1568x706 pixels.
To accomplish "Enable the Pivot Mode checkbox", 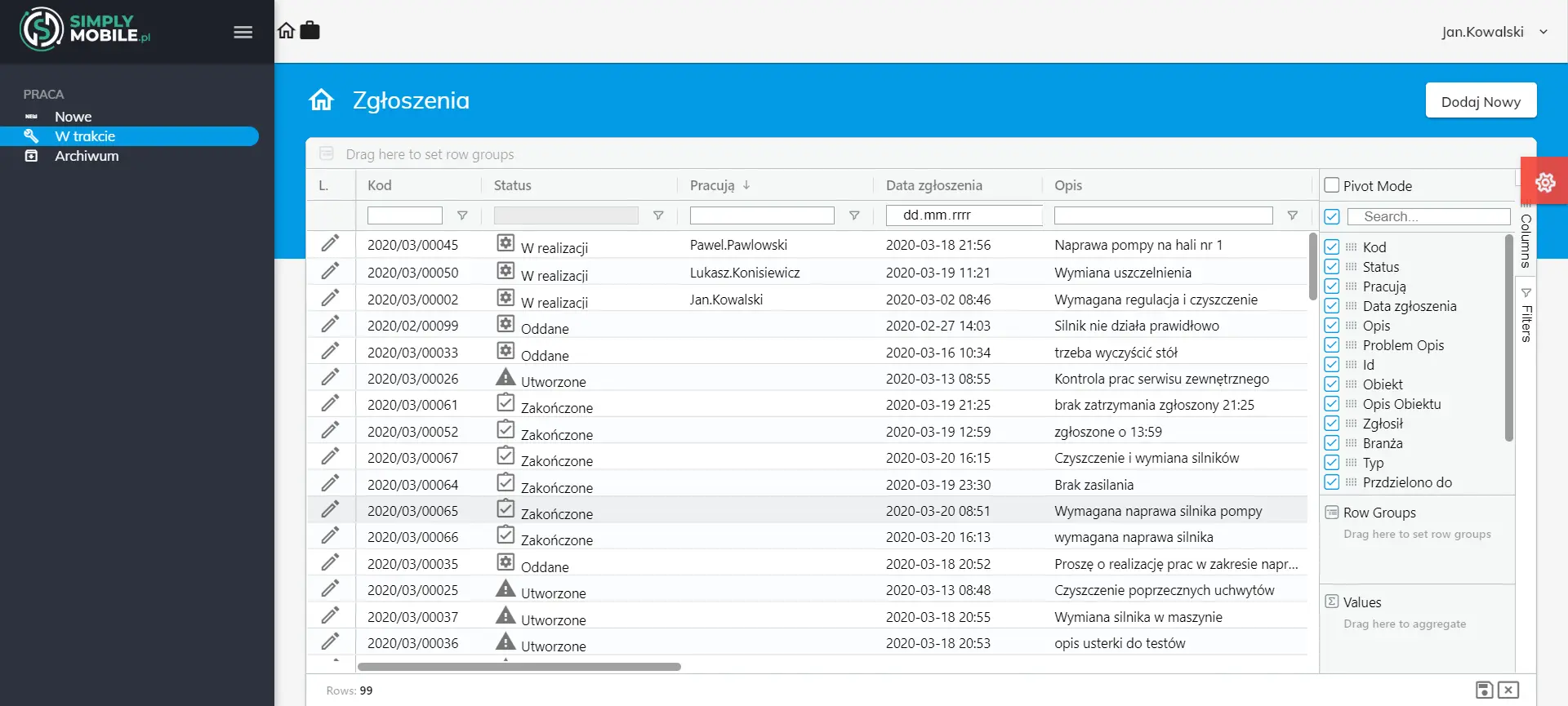I will point(1332,185).
